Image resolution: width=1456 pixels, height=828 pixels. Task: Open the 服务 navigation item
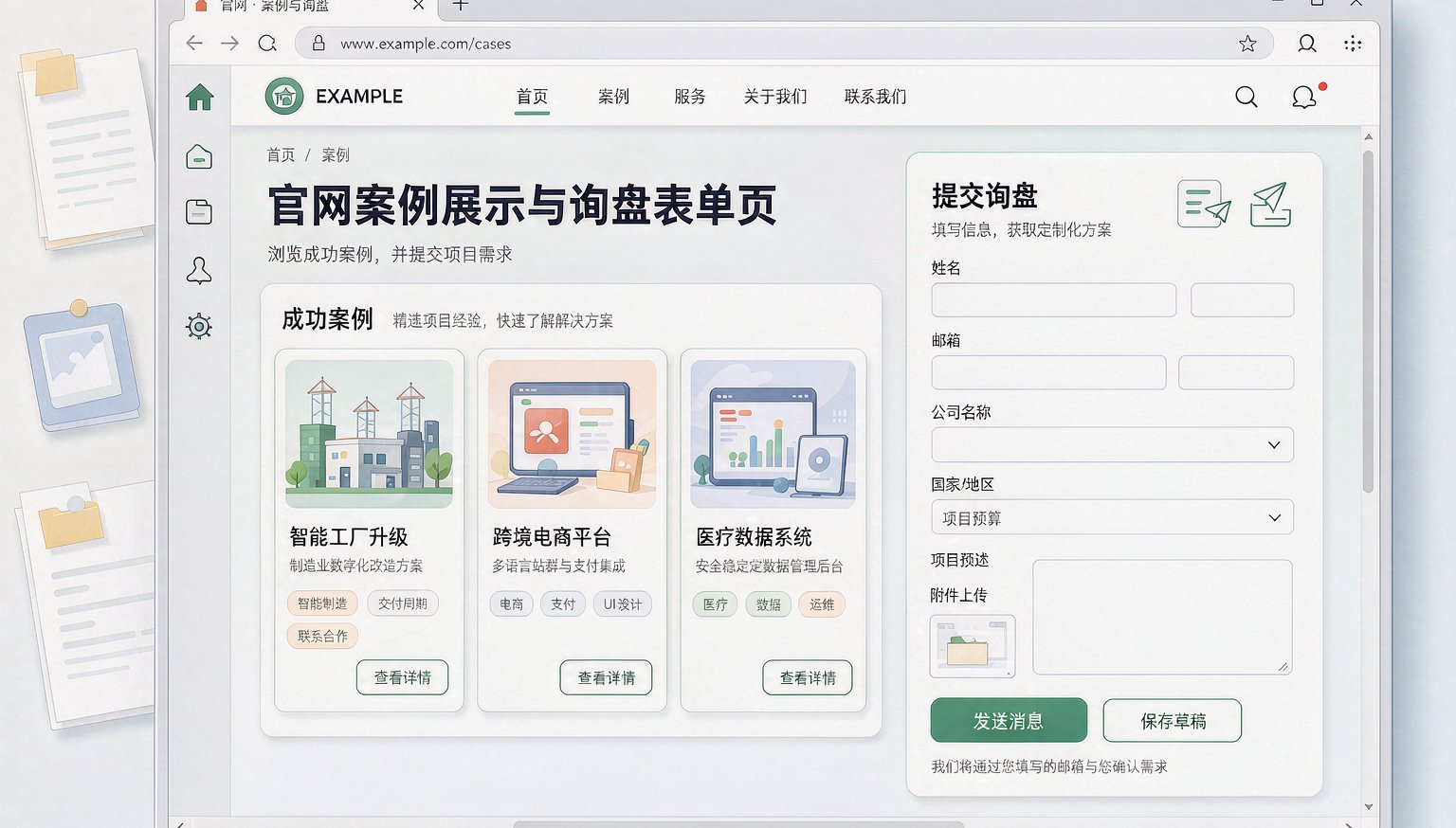pyautogui.click(x=689, y=97)
